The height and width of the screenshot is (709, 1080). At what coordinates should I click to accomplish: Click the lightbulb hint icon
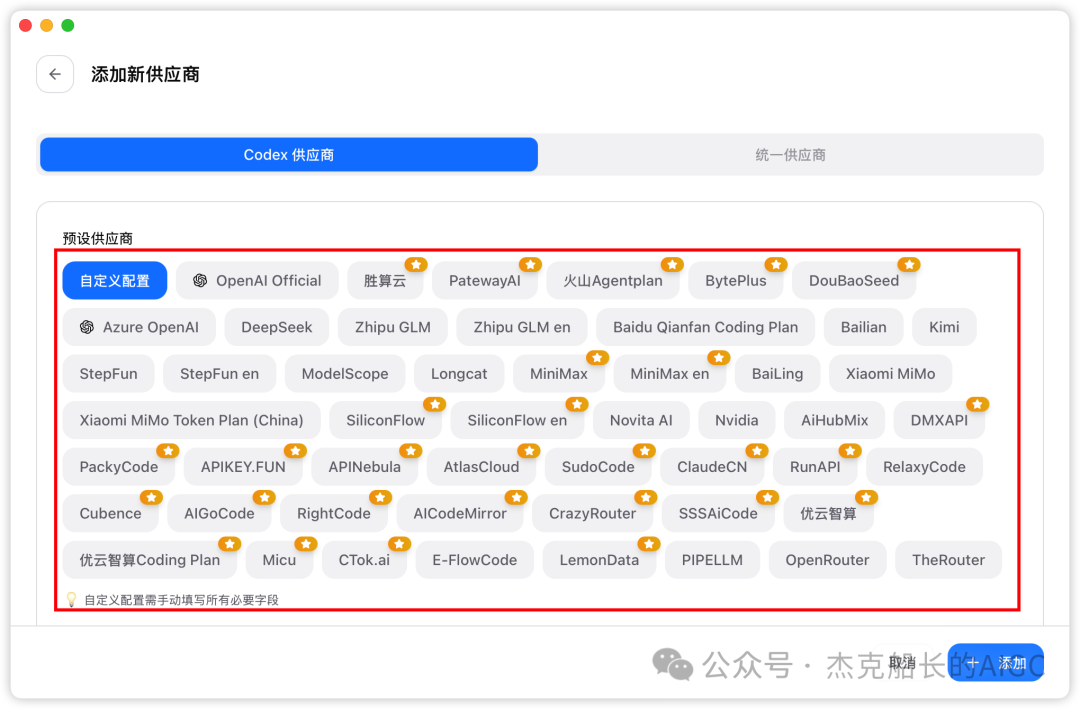[x=71, y=599]
